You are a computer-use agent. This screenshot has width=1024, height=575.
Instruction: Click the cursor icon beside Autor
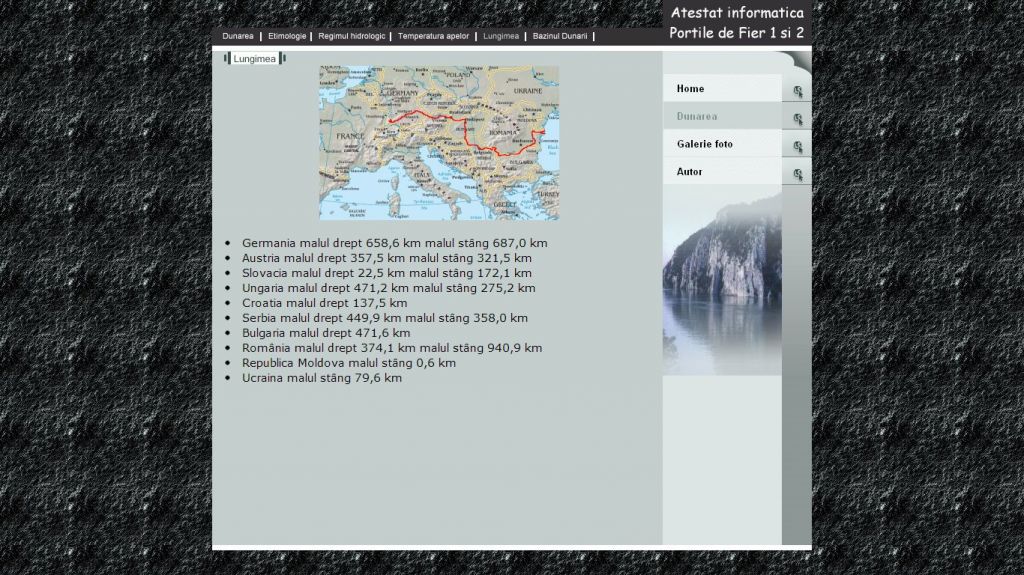click(797, 174)
